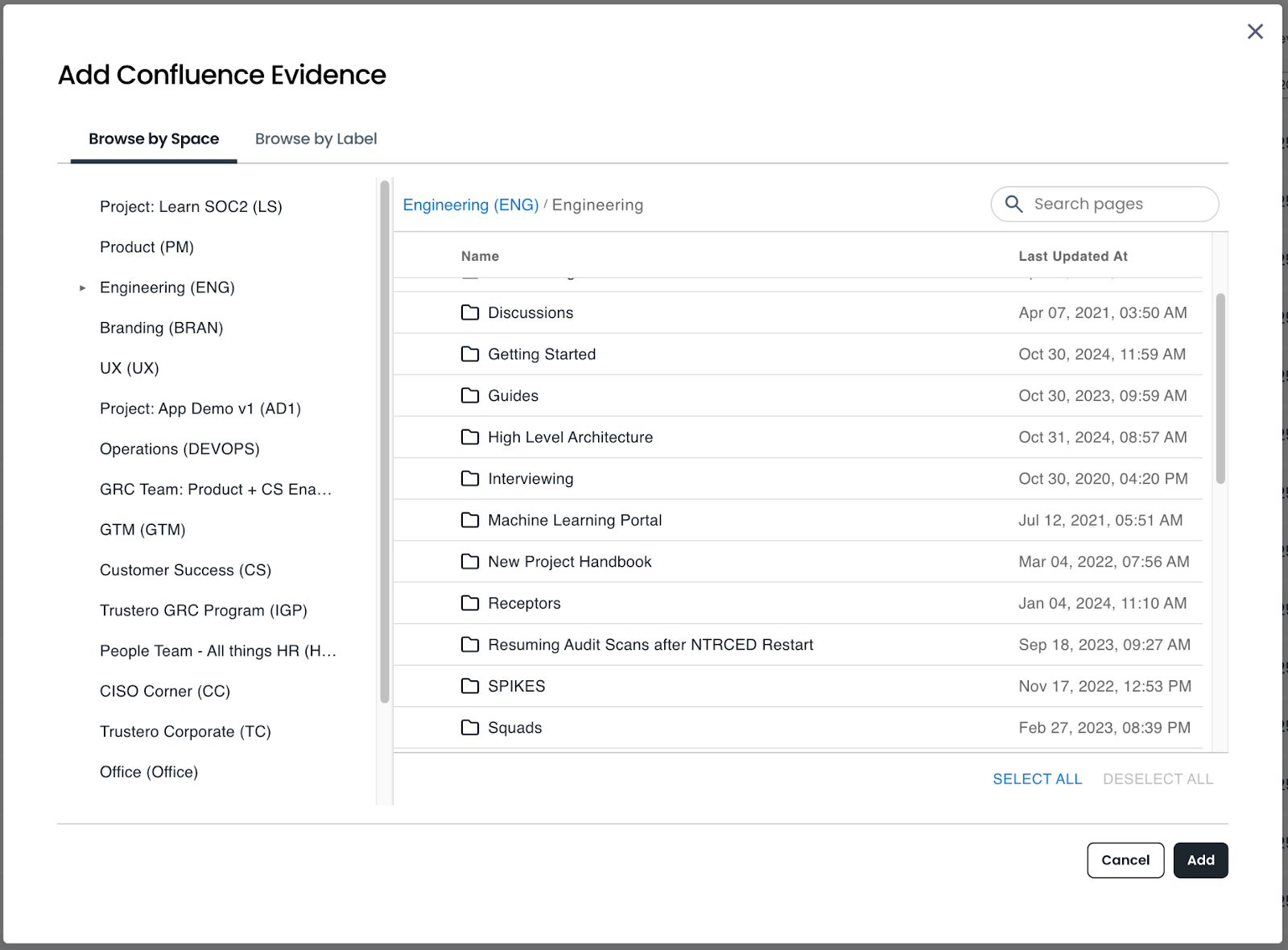
Task: Switch to Browse by Space tab
Action: click(154, 138)
